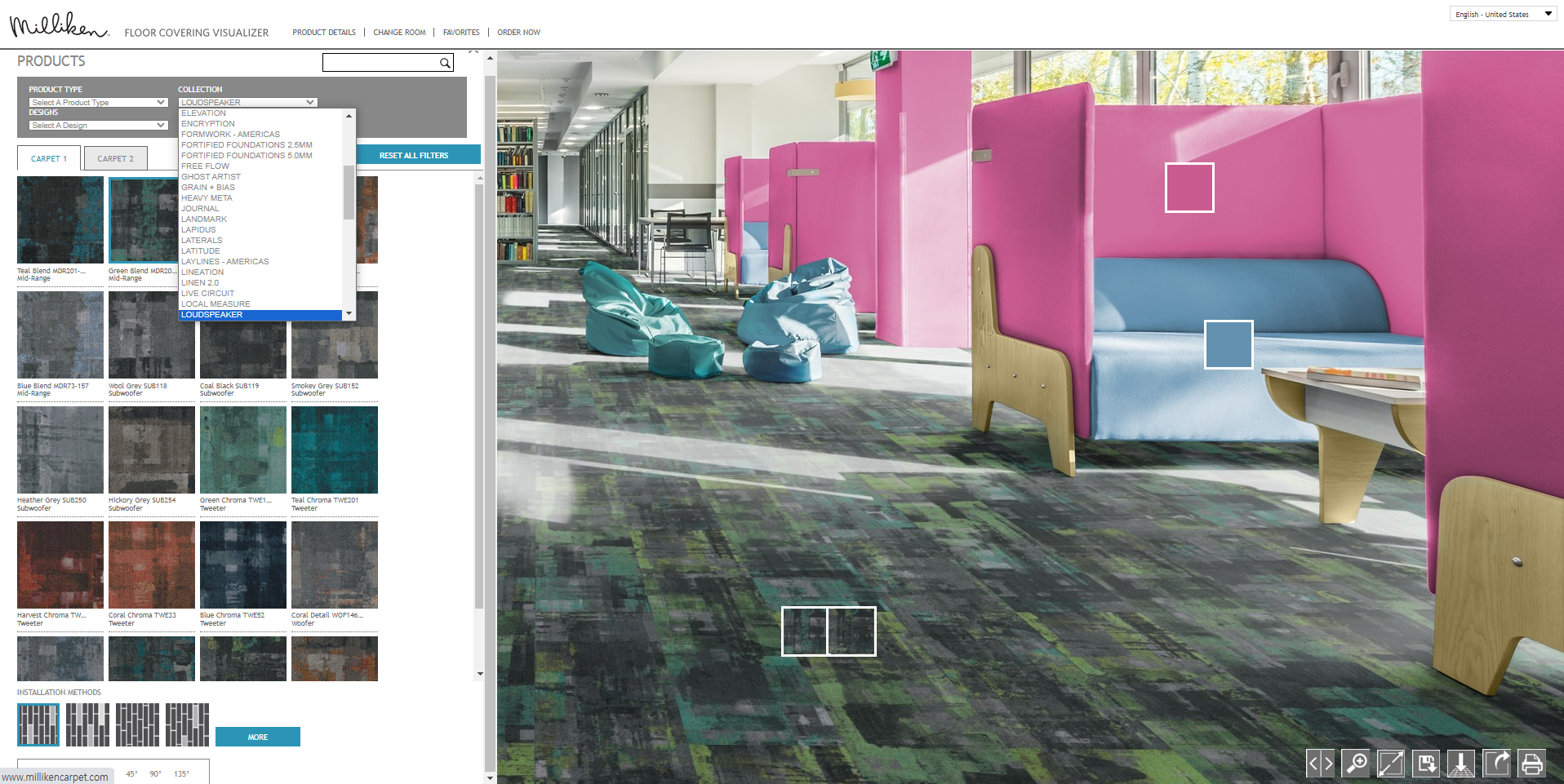Click the collection list scrollbar down arrow
The image size is (1564, 784).
tap(349, 314)
